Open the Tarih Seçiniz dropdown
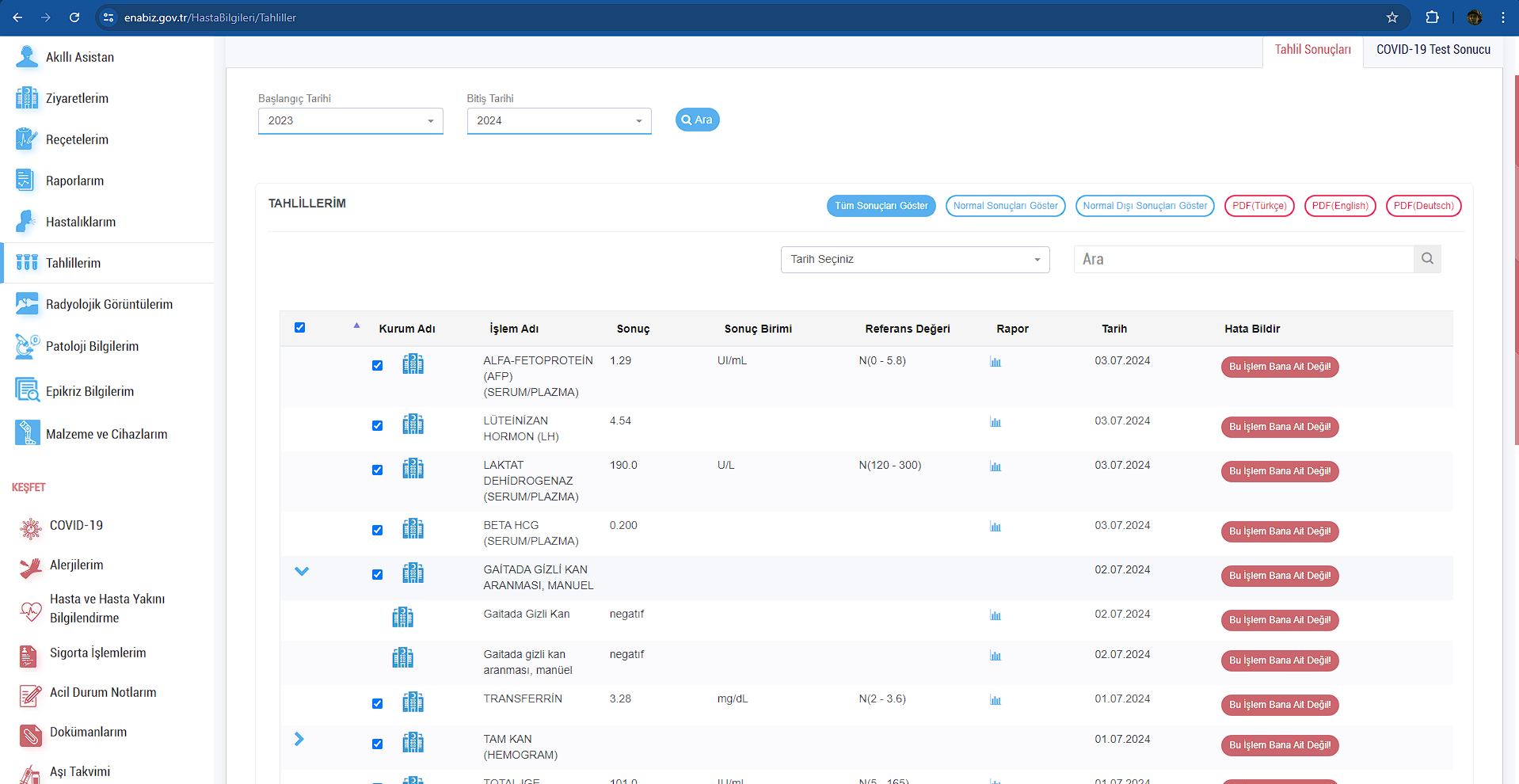This screenshot has height=784, width=1519. click(916, 260)
